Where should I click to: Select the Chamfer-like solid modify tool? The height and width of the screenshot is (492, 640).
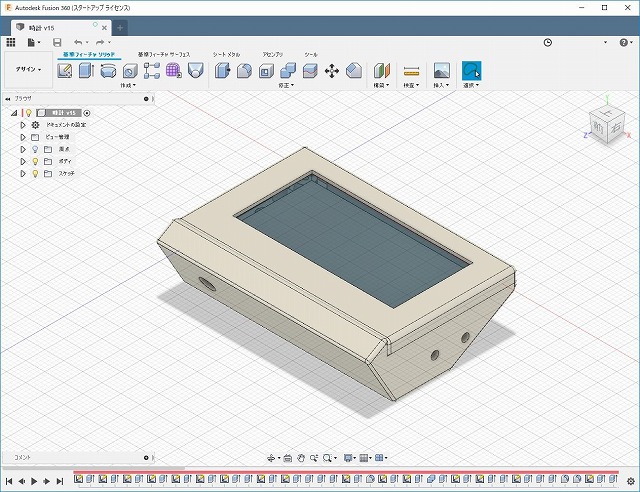[x=354, y=71]
